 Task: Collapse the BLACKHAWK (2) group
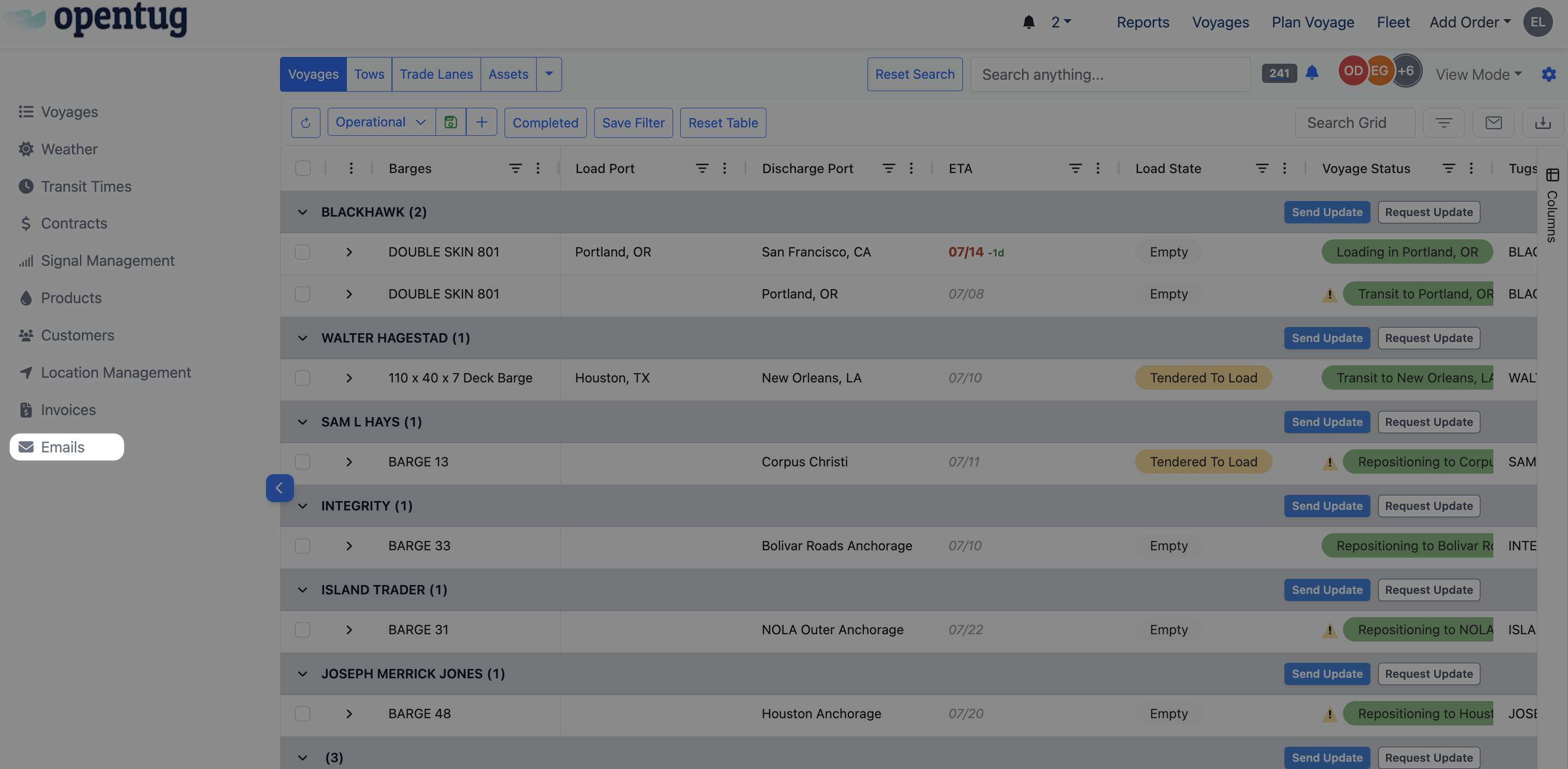pos(302,212)
